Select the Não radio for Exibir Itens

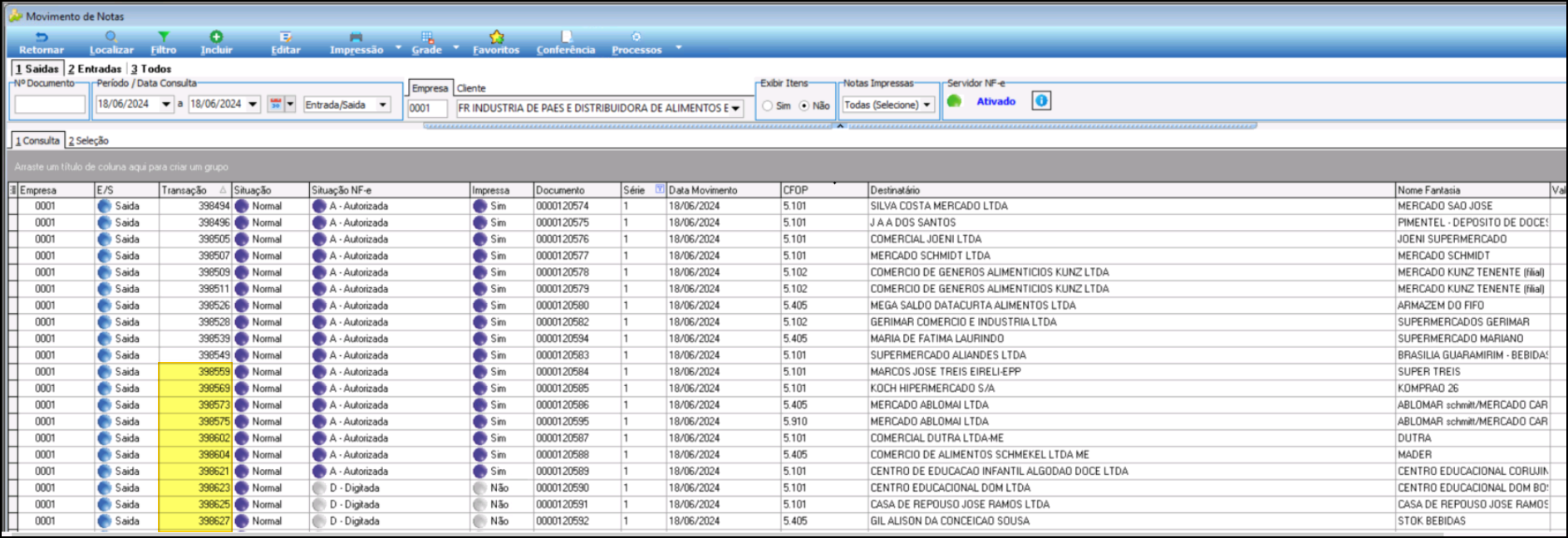[x=804, y=105]
